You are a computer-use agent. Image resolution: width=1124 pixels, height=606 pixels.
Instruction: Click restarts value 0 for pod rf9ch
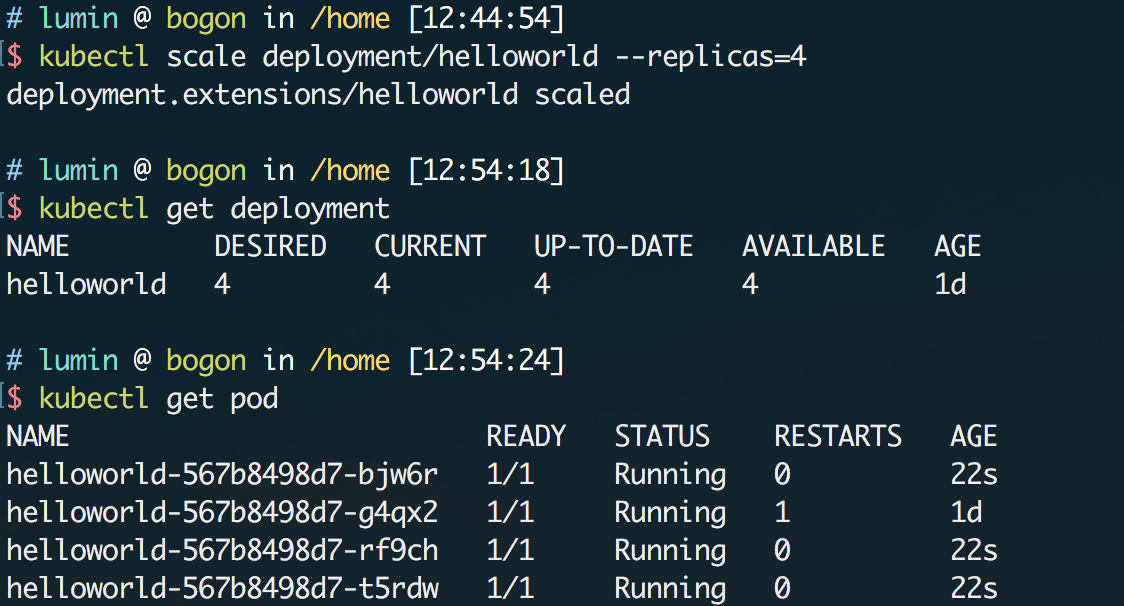tap(782, 550)
